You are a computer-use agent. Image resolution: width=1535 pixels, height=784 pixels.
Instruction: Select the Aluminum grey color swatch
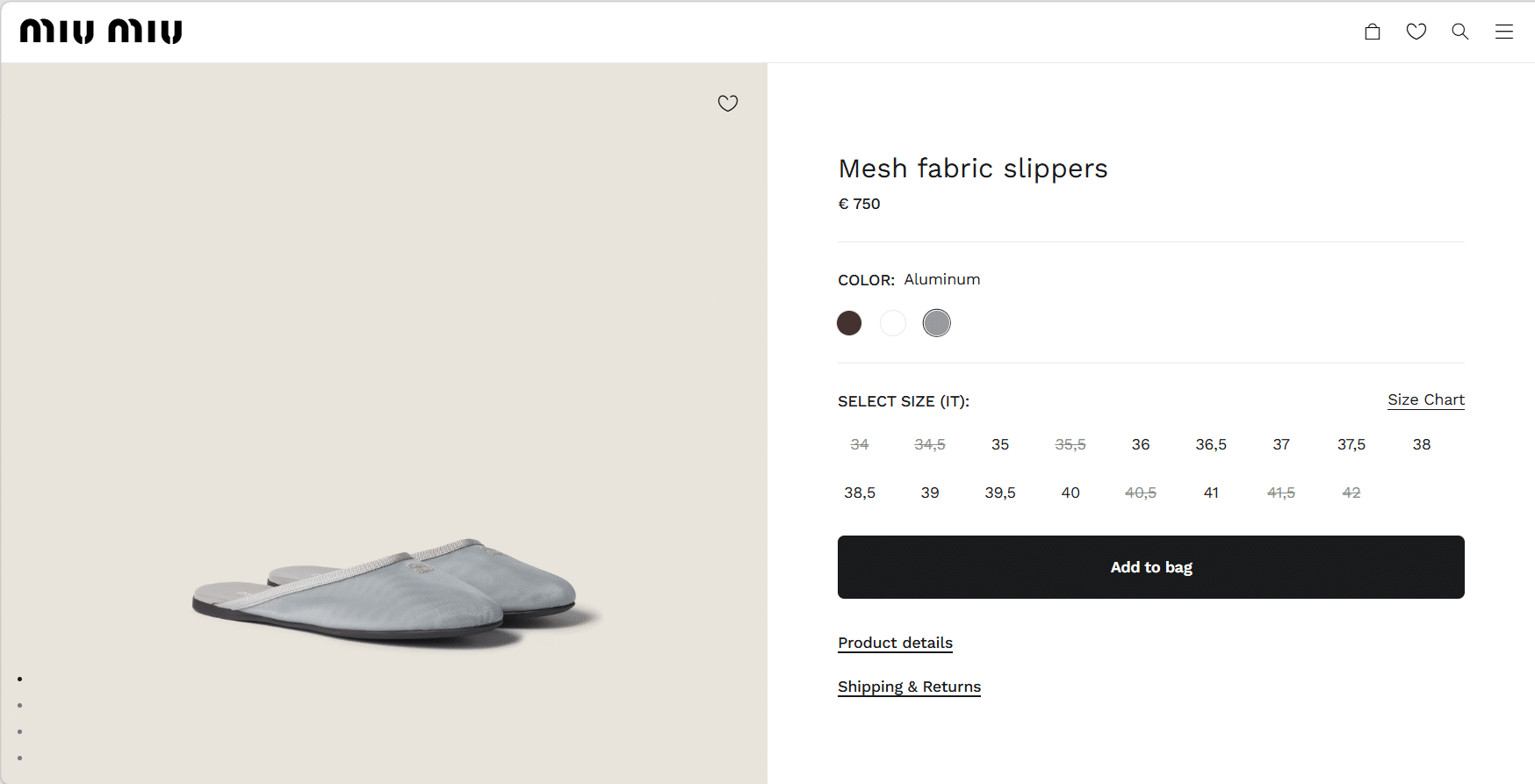[x=937, y=323]
